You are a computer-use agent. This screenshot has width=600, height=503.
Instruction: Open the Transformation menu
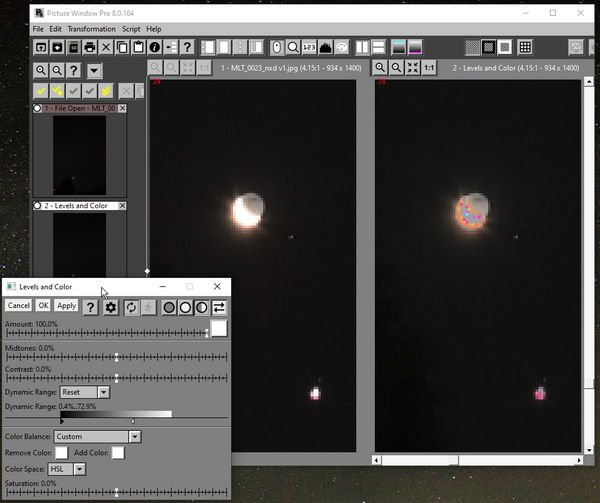click(x=91, y=29)
